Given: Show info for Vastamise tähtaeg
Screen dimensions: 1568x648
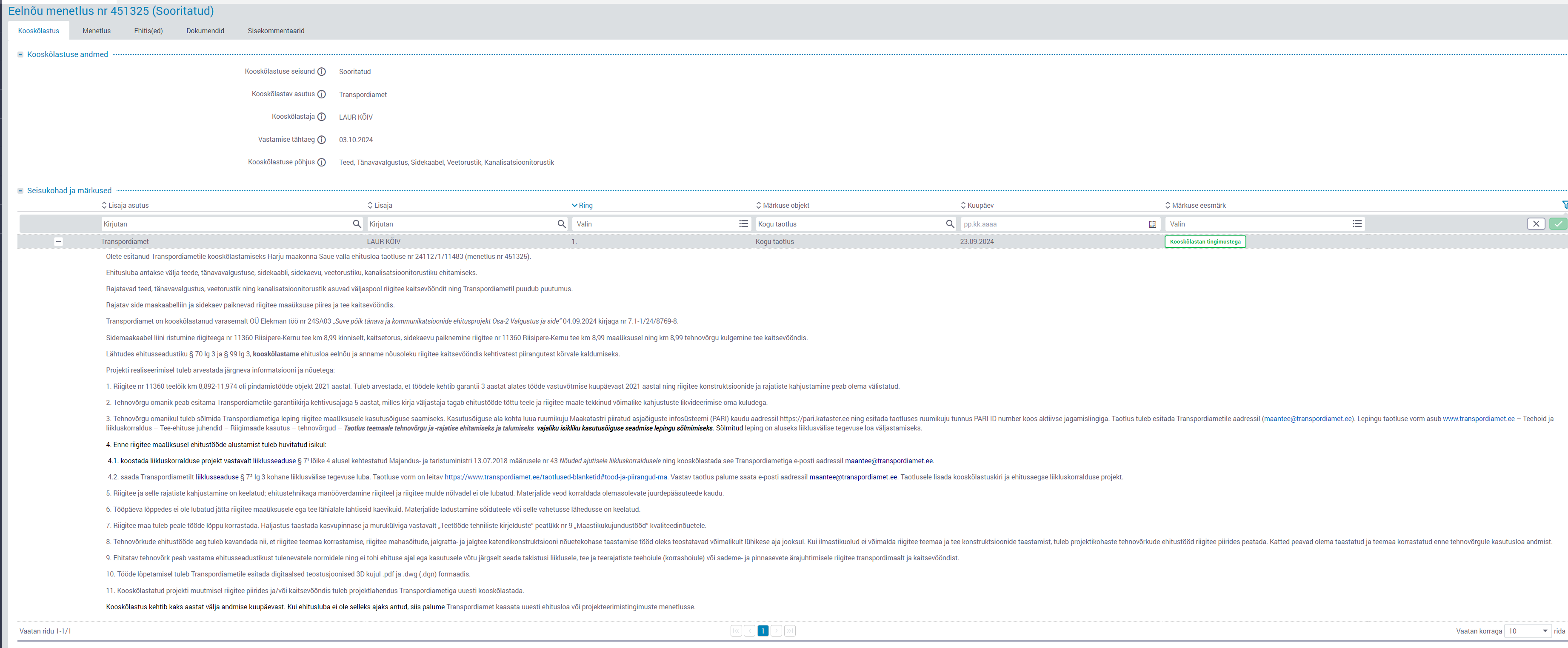Looking at the screenshot, I should tap(321, 140).
